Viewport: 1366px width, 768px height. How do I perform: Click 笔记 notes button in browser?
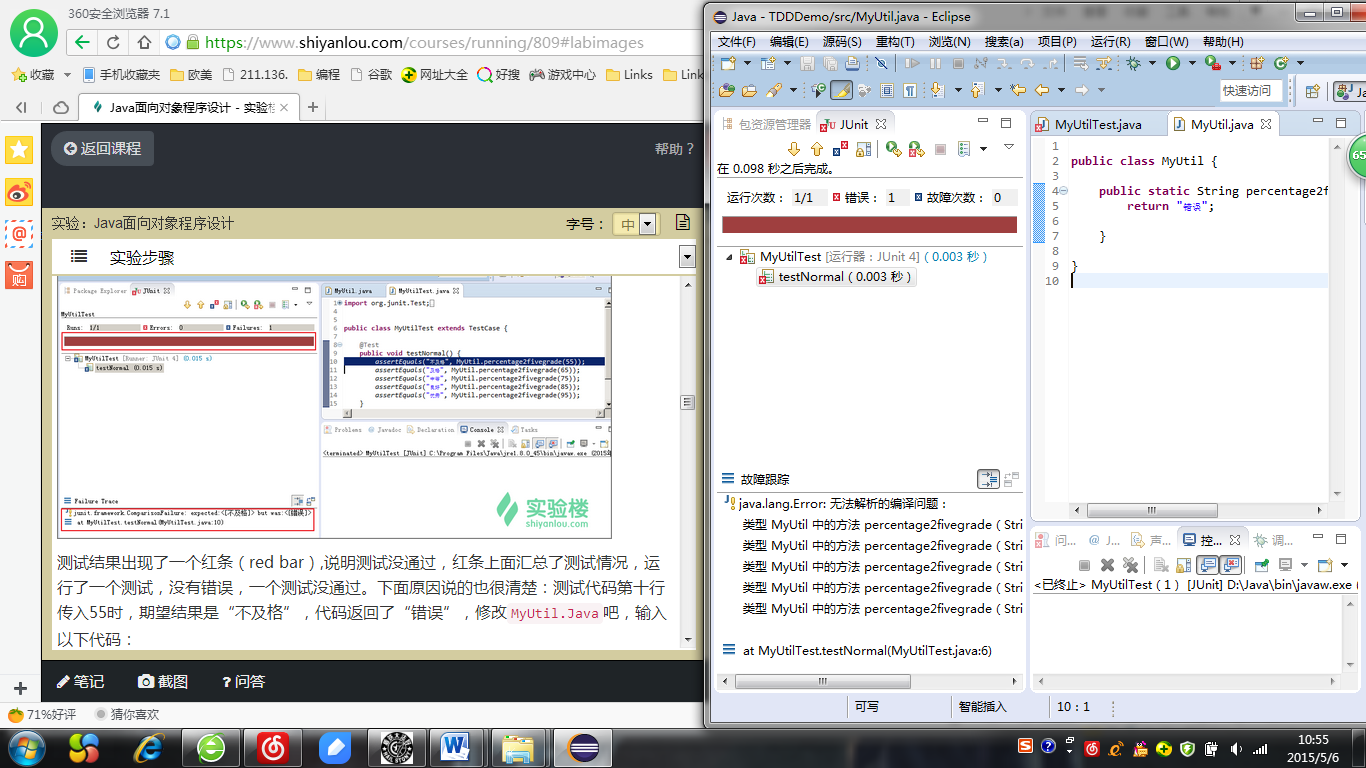[x=80, y=681]
